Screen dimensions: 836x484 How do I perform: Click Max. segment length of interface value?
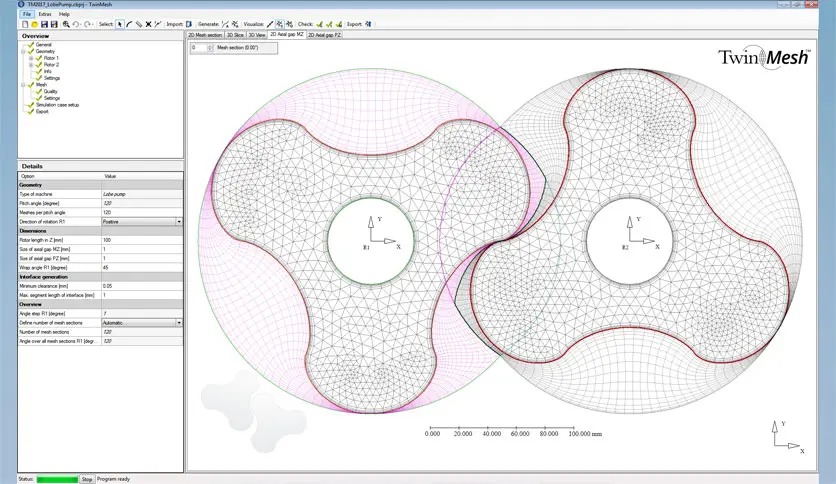coord(142,295)
